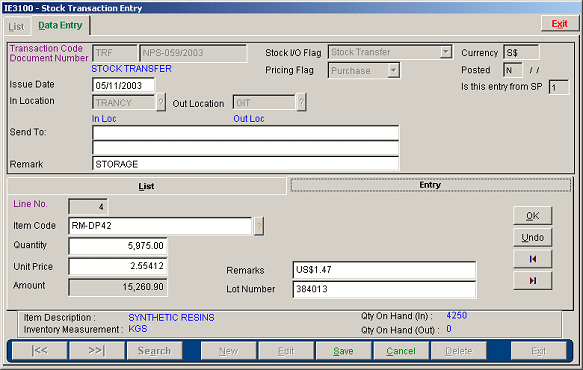Click the second Send To line field
583x370 pixels.
point(245,148)
